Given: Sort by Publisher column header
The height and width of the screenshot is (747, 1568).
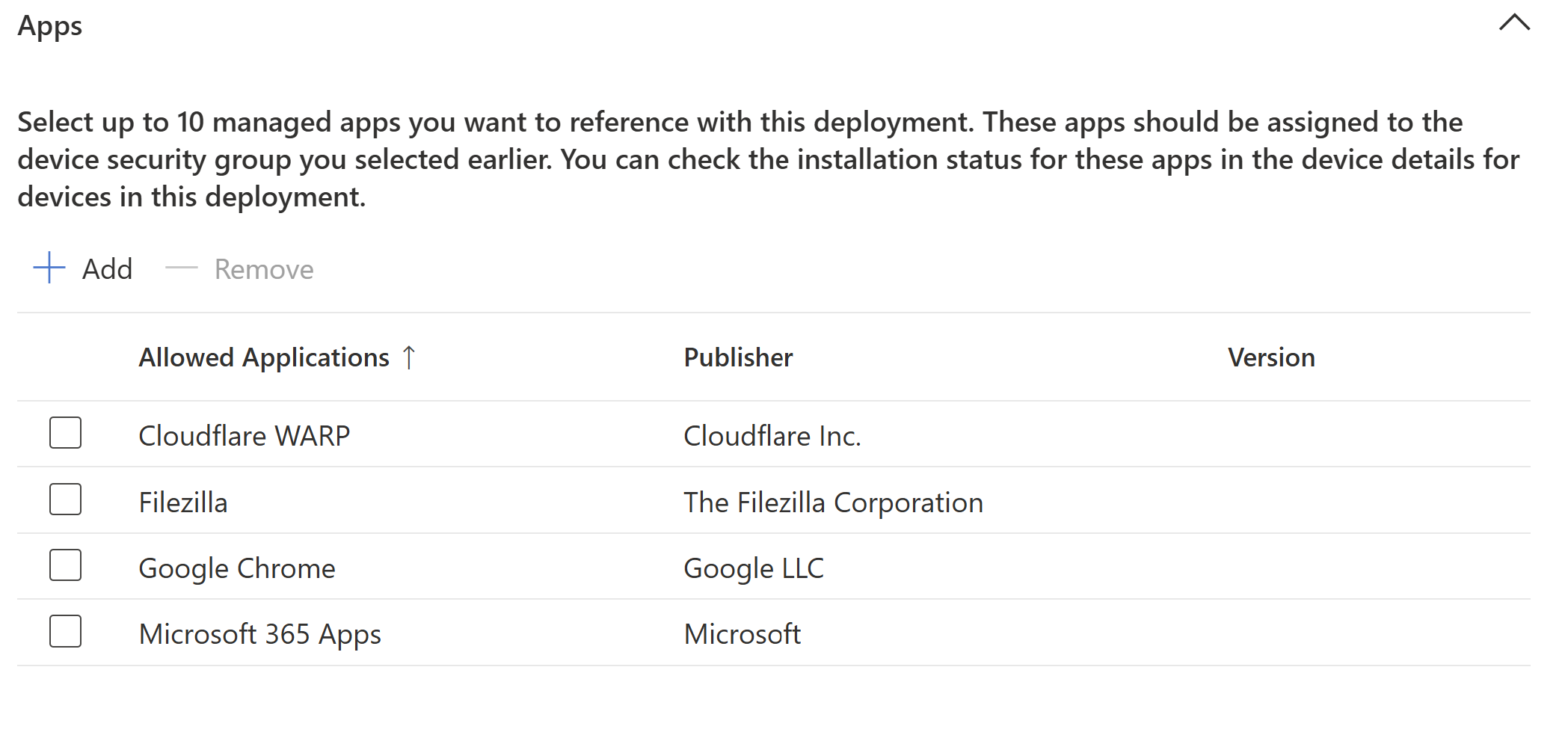Looking at the screenshot, I should click(738, 357).
